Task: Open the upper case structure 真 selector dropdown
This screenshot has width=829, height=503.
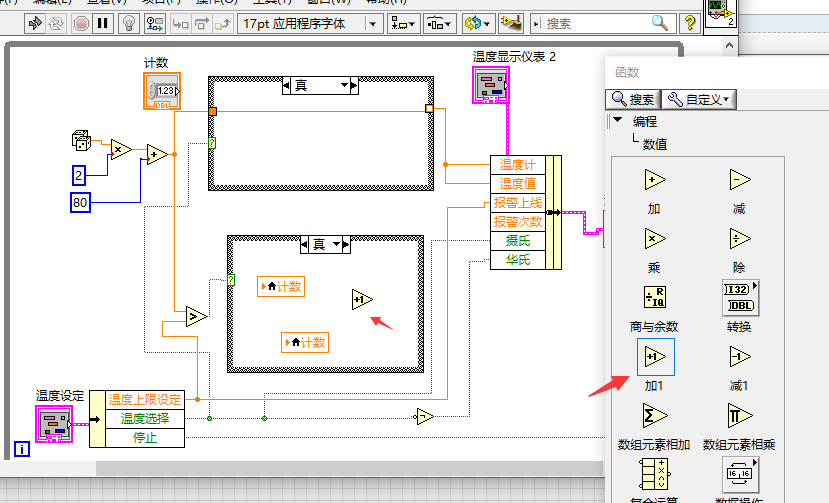Action: pos(344,85)
